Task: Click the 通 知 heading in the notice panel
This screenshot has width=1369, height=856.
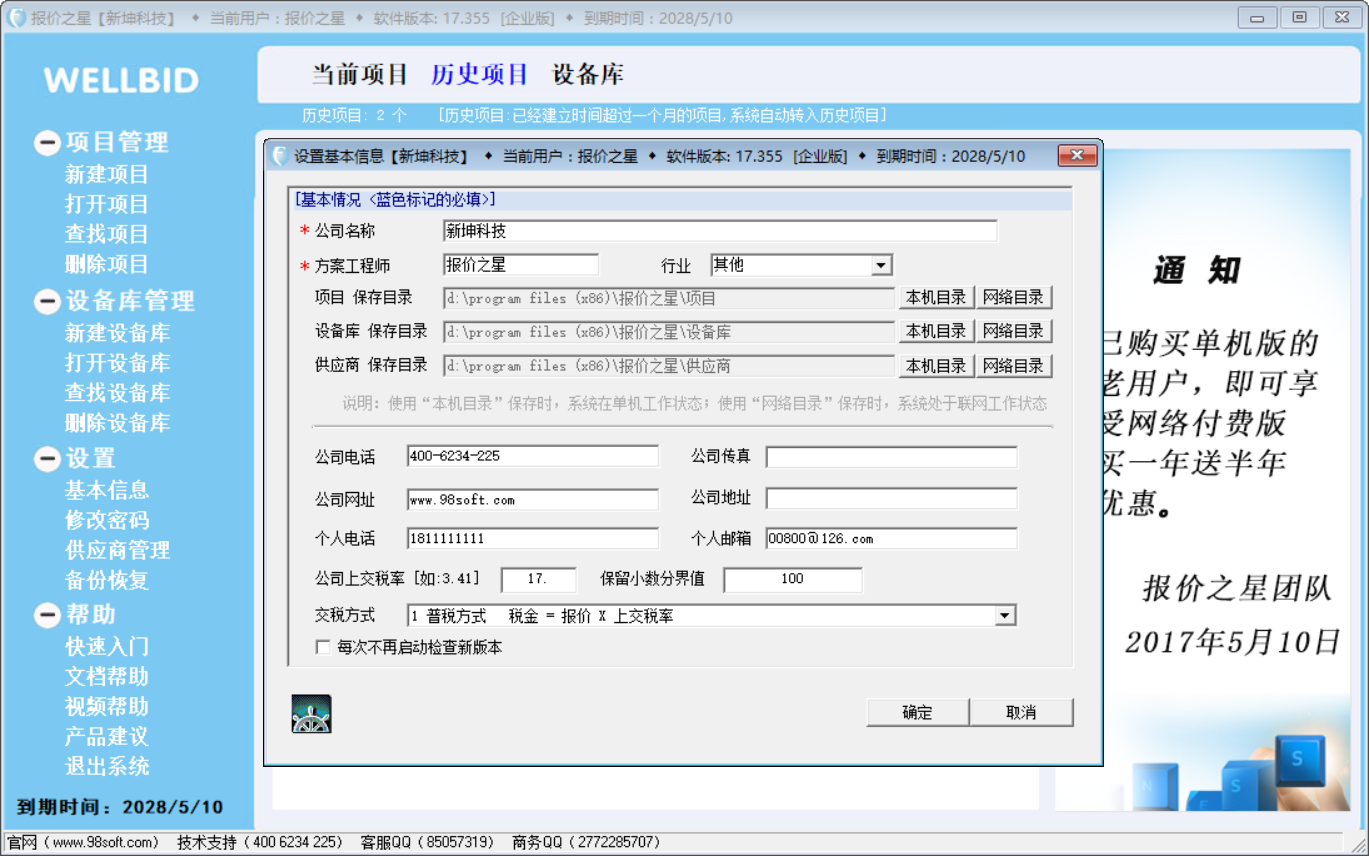Action: coord(1197,270)
